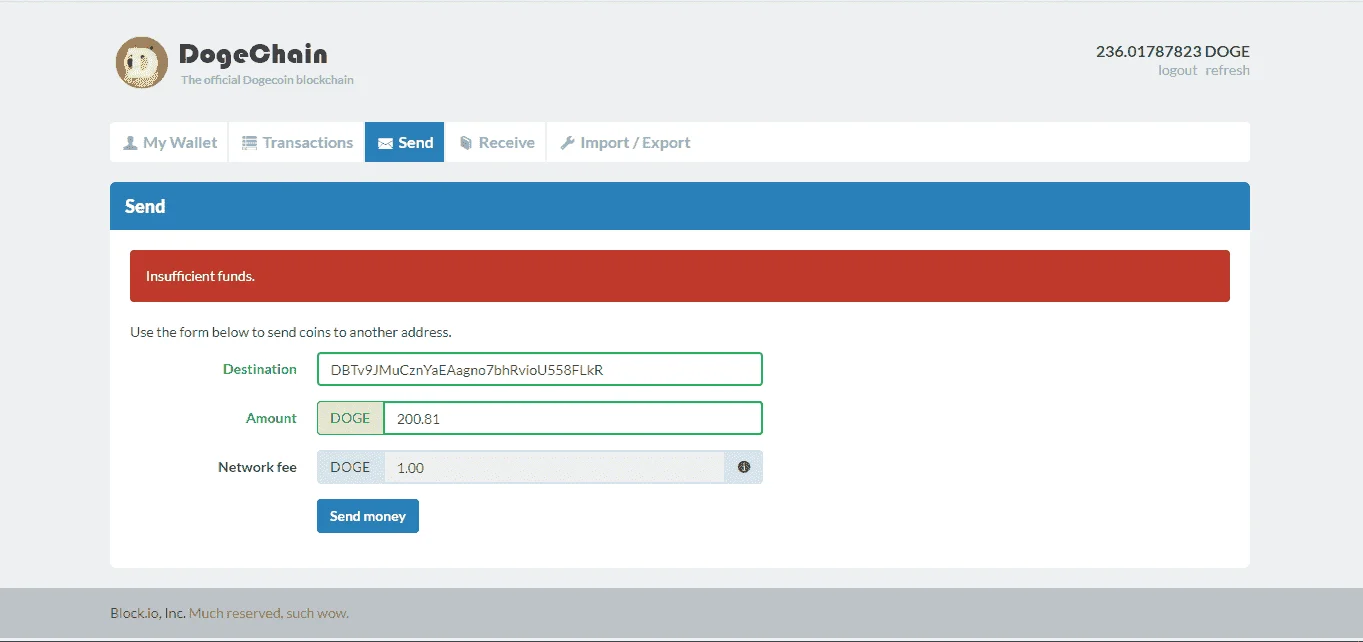The image size is (1363, 642).
Task: Click the DogeChain title text
Action: click(x=253, y=54)
